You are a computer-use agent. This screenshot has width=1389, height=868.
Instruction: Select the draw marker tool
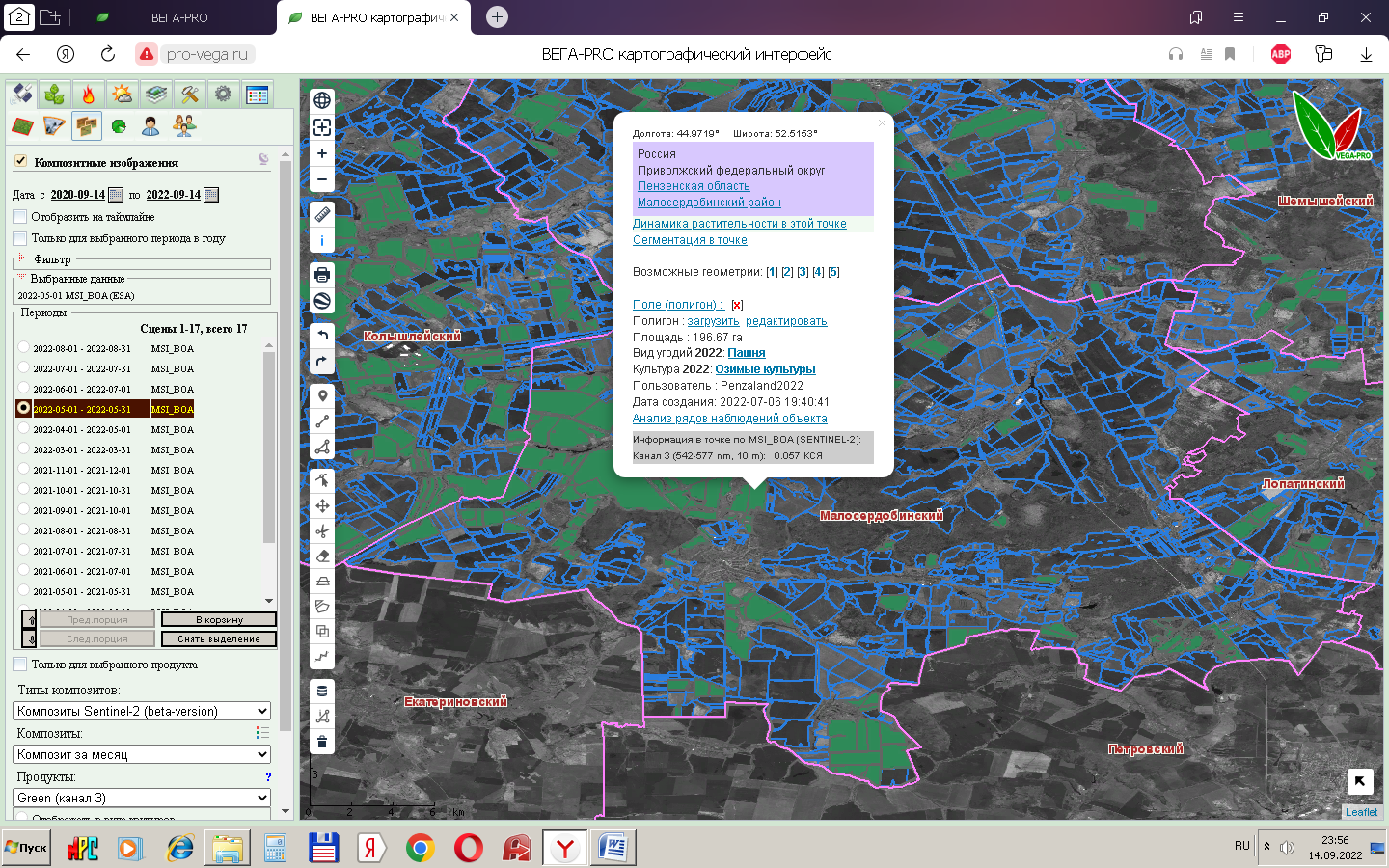coord(322,395)
